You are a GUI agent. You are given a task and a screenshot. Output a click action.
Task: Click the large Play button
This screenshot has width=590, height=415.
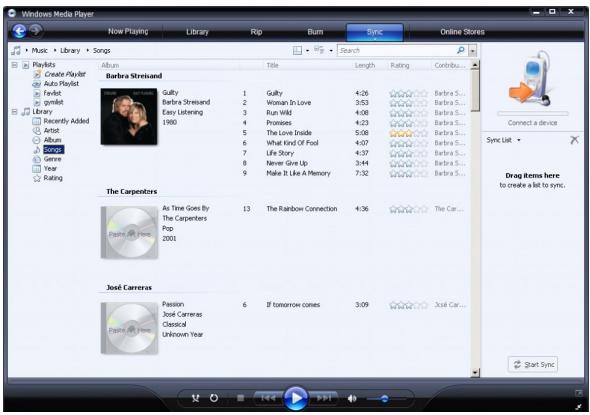[295, 398]
